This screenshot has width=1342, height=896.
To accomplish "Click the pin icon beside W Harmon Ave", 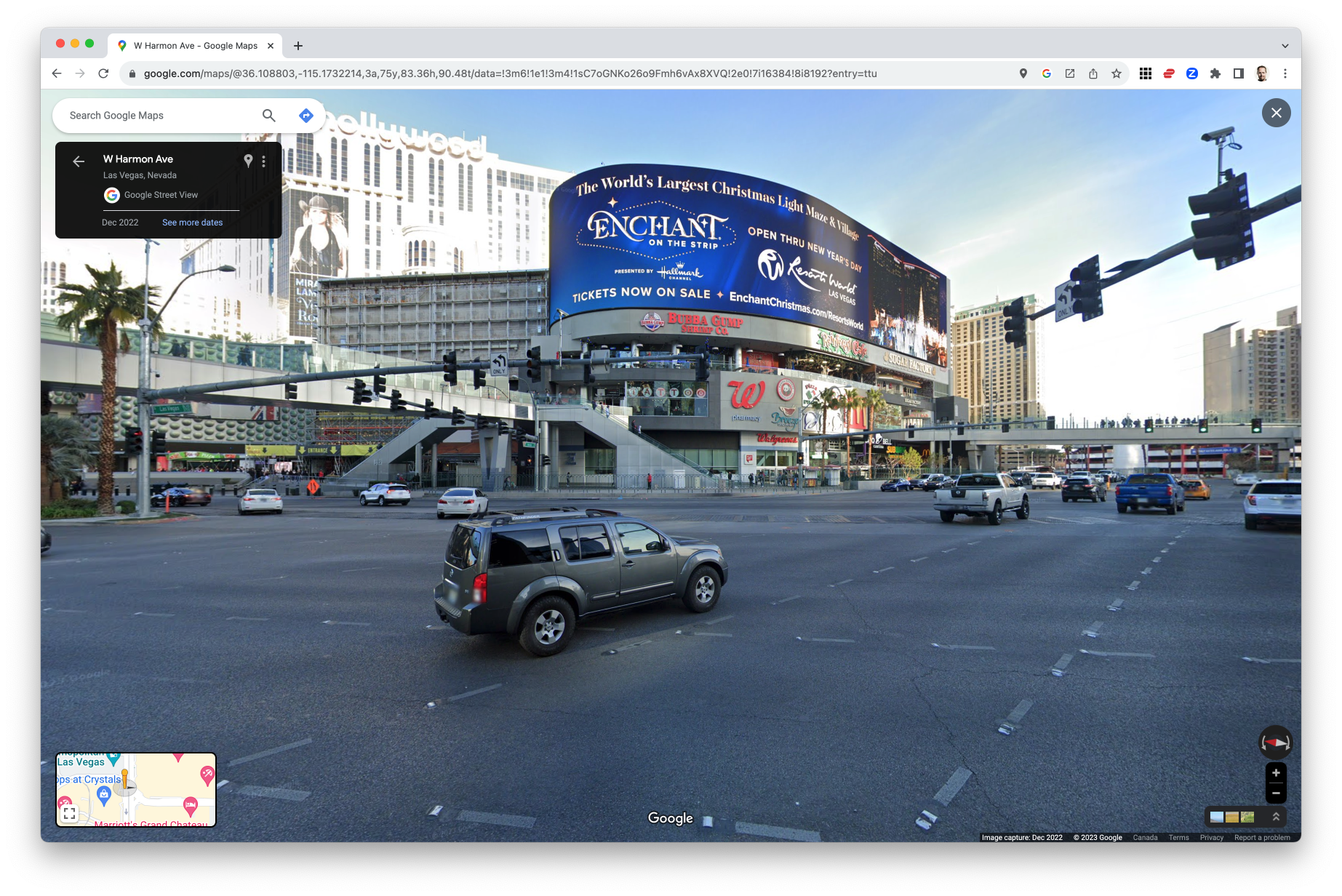I will coord(248,161).
